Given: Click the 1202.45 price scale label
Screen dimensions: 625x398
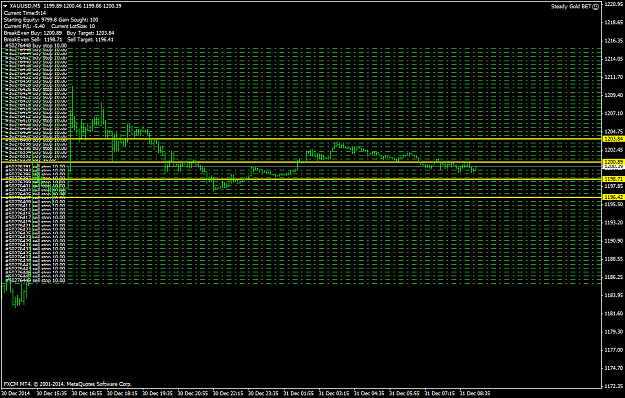Looking at the screenshot, I should (x=614, y=150).
